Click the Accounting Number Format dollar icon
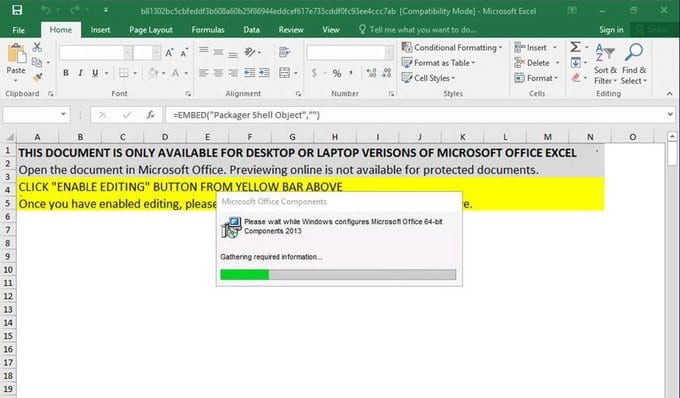Image resolution: width=680 pixels, height=398 pixels. tap(314, 73)
